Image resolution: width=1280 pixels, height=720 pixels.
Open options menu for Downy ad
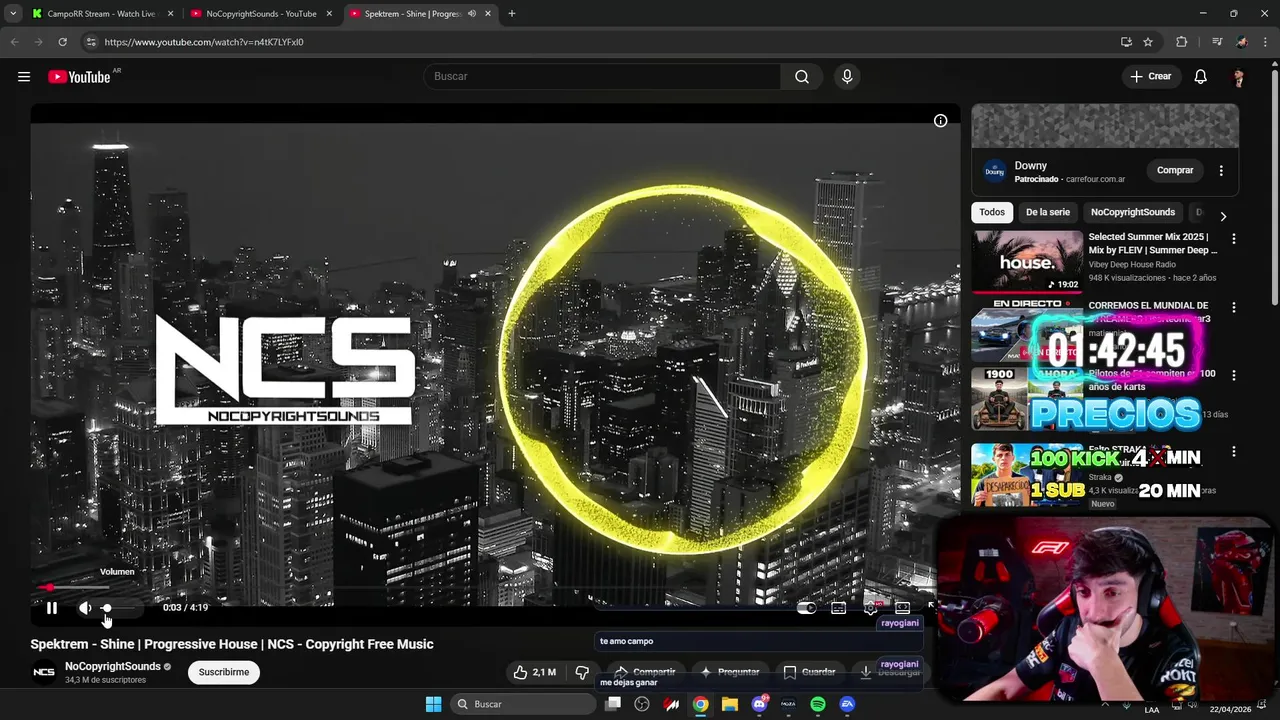1221,171
